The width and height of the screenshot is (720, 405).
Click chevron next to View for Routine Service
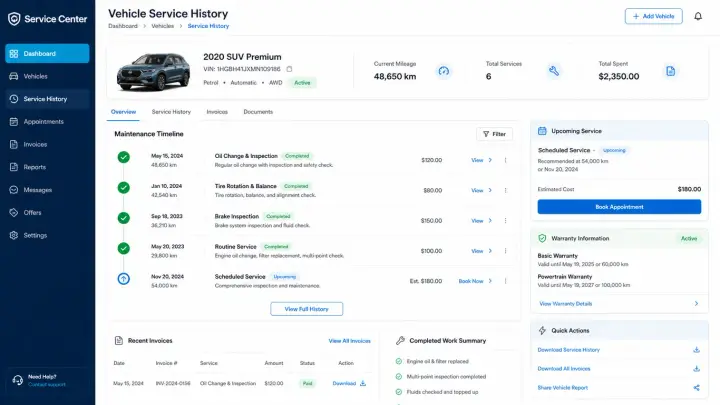tap(490, 251)
